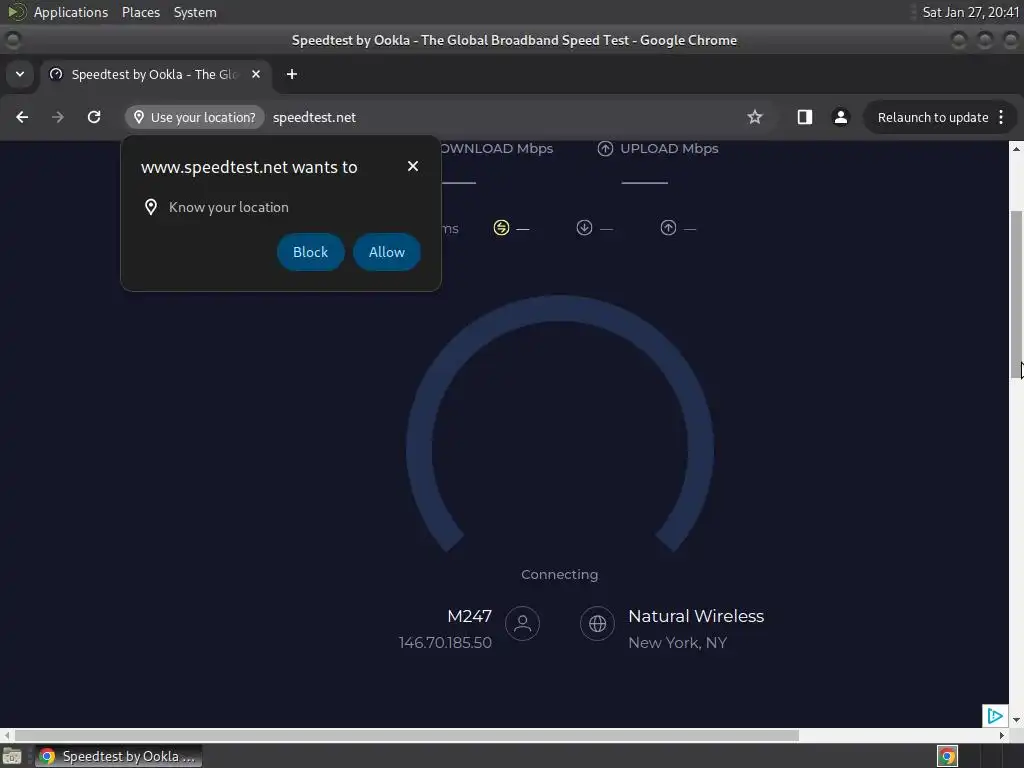Click the yellow jitter/ping icon
Image resolution: width=1024 pixels, height=768 pixels.
tap(501, 227)
